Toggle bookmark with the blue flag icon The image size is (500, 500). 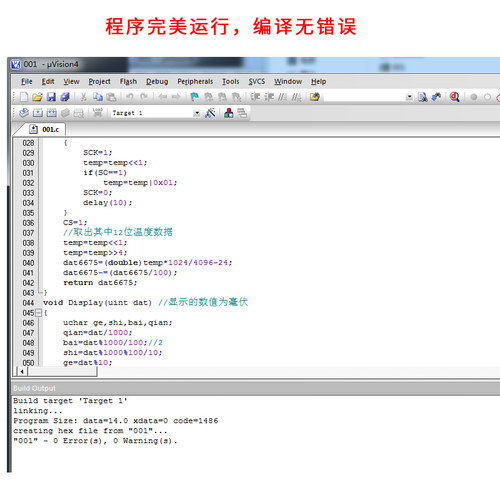(x=194, y=97)
